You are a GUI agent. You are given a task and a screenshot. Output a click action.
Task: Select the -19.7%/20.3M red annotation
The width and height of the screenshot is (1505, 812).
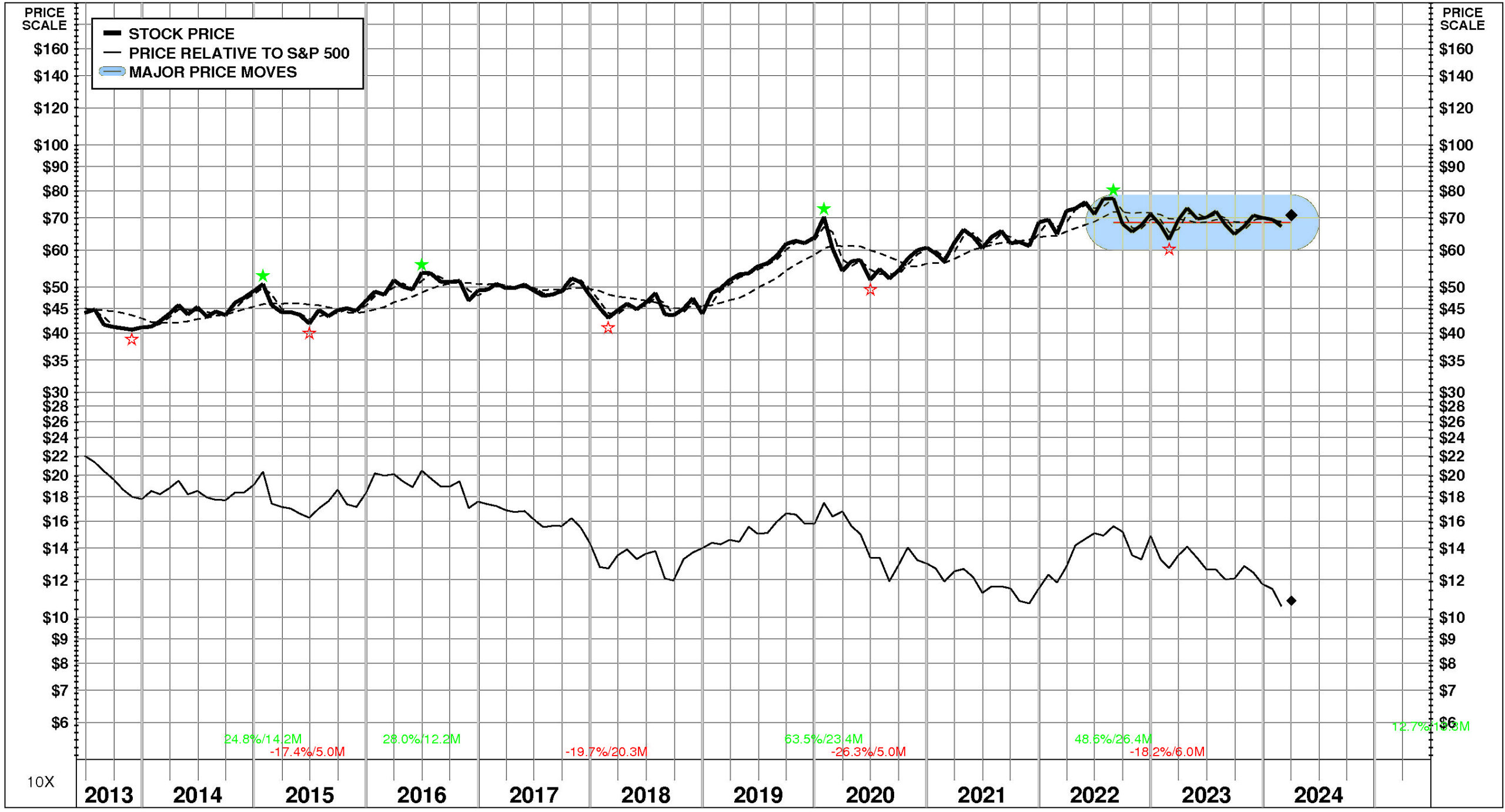(606, 751)
